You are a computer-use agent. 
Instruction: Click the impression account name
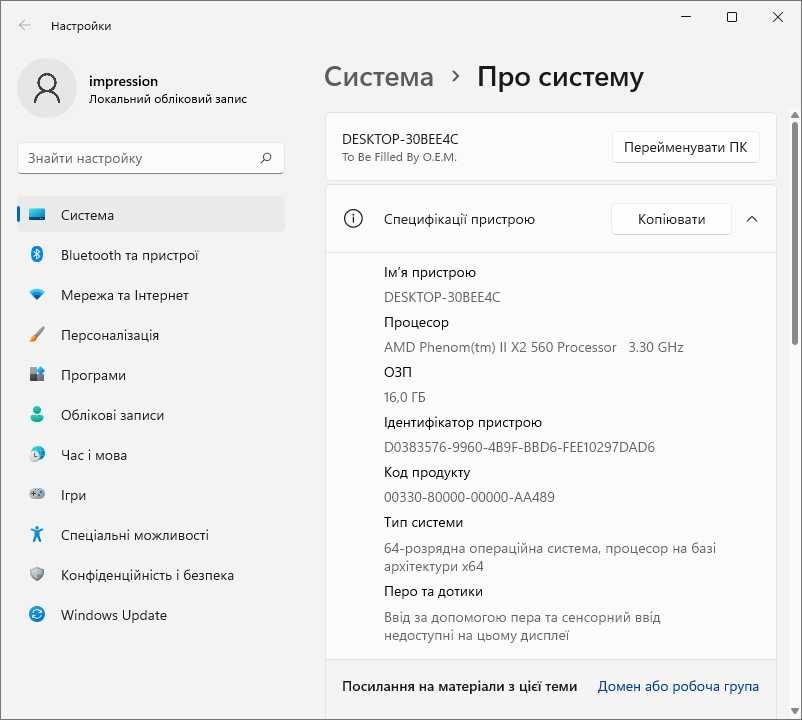coord(123,81)
